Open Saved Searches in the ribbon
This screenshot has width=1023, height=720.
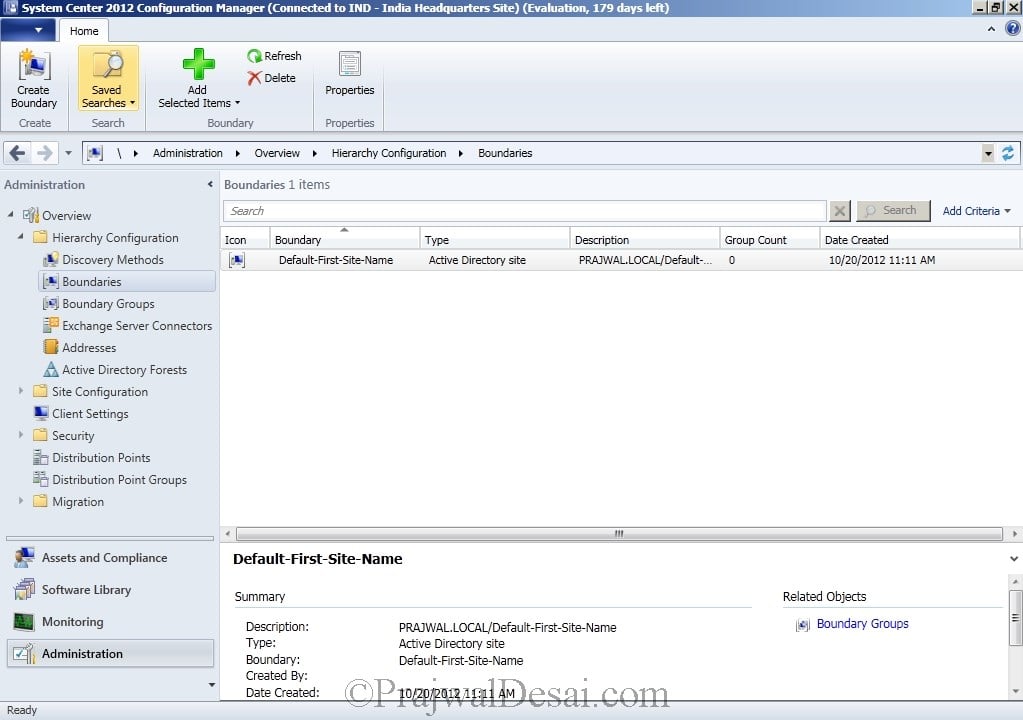coord(108,78)
